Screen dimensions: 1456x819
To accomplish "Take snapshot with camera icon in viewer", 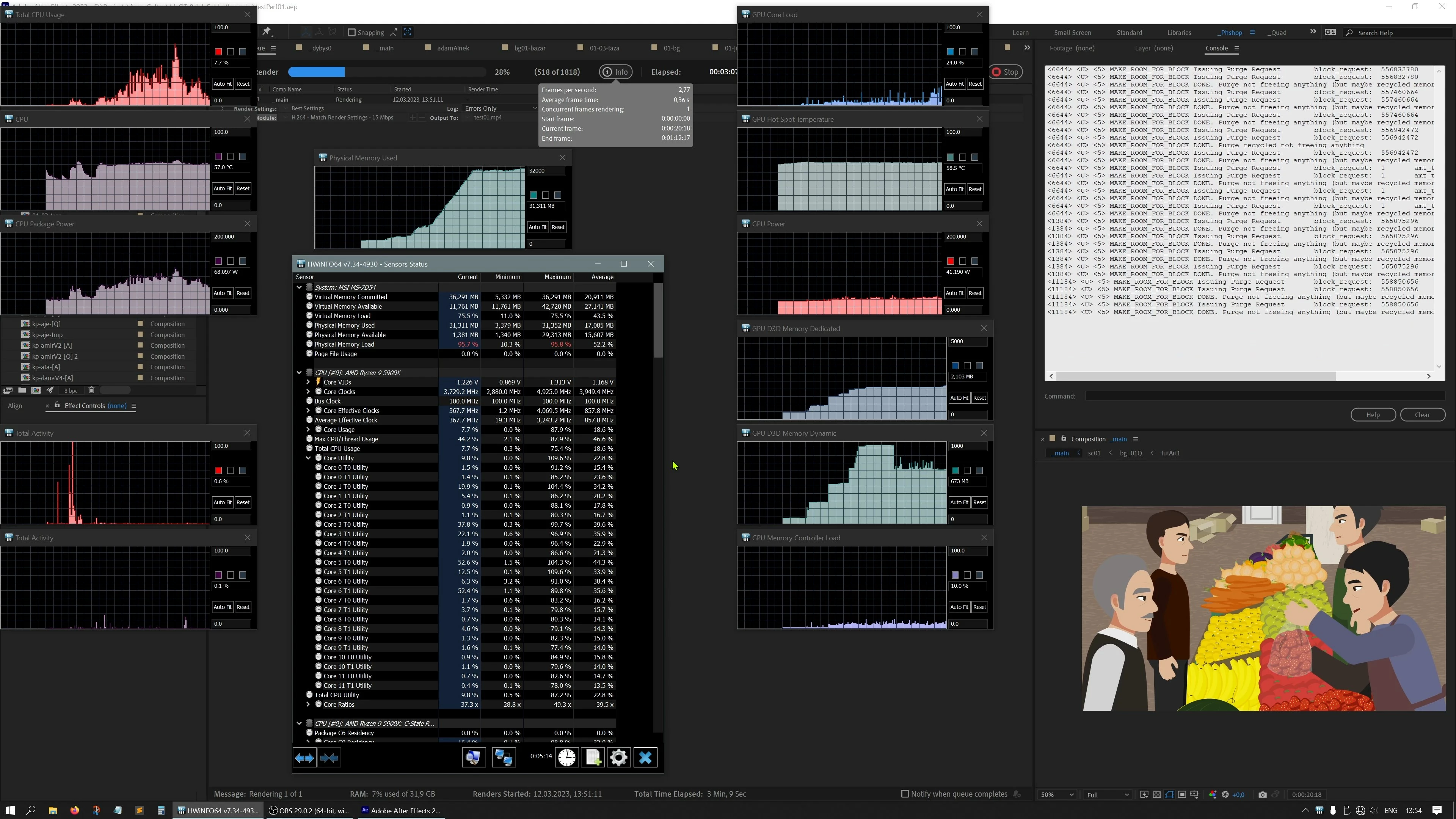I will point(1263,794).
